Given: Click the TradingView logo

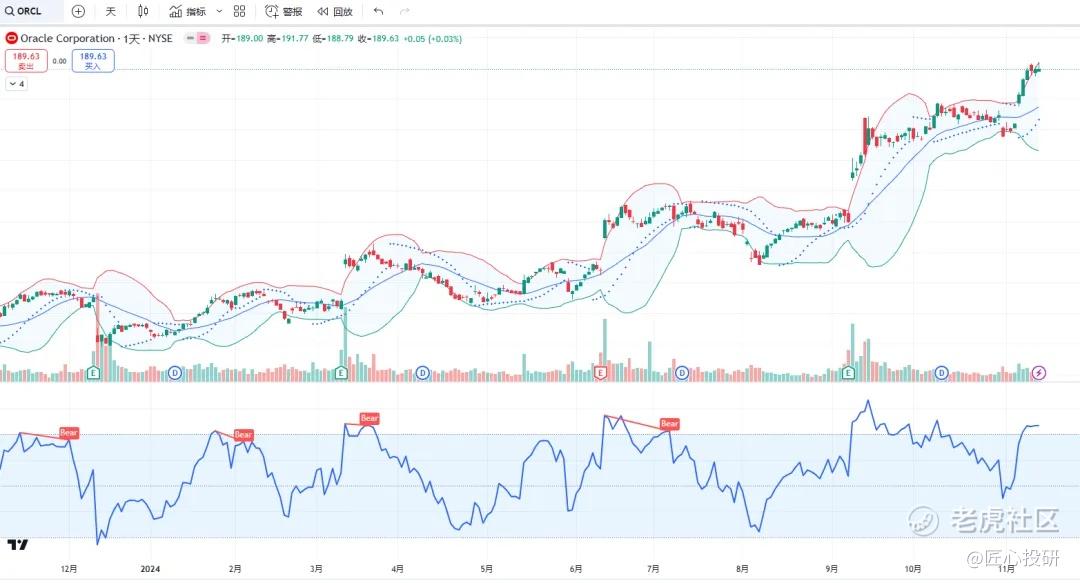Looking at the screenshot, I should point(17,545).
